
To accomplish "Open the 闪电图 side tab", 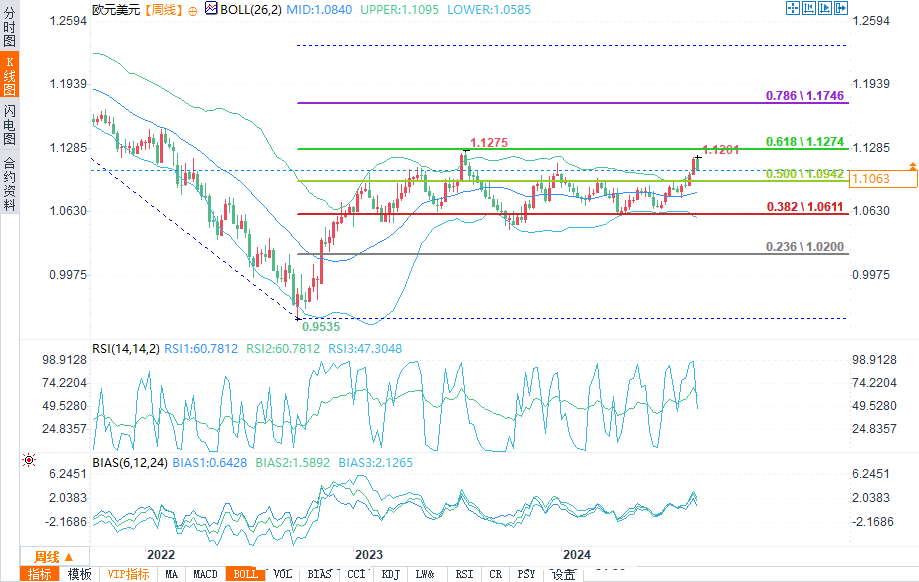I will 9,124.
